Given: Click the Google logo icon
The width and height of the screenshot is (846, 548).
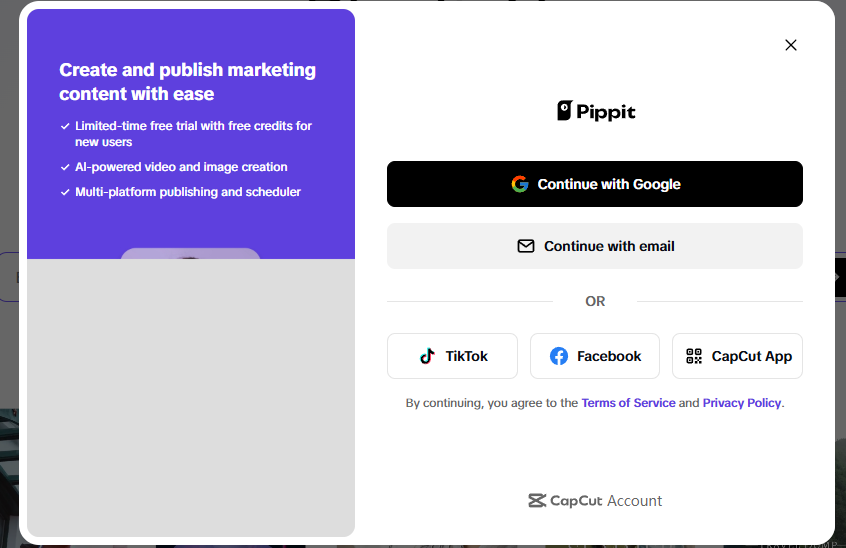Looking at the screenshot, I should click(520, 184).
